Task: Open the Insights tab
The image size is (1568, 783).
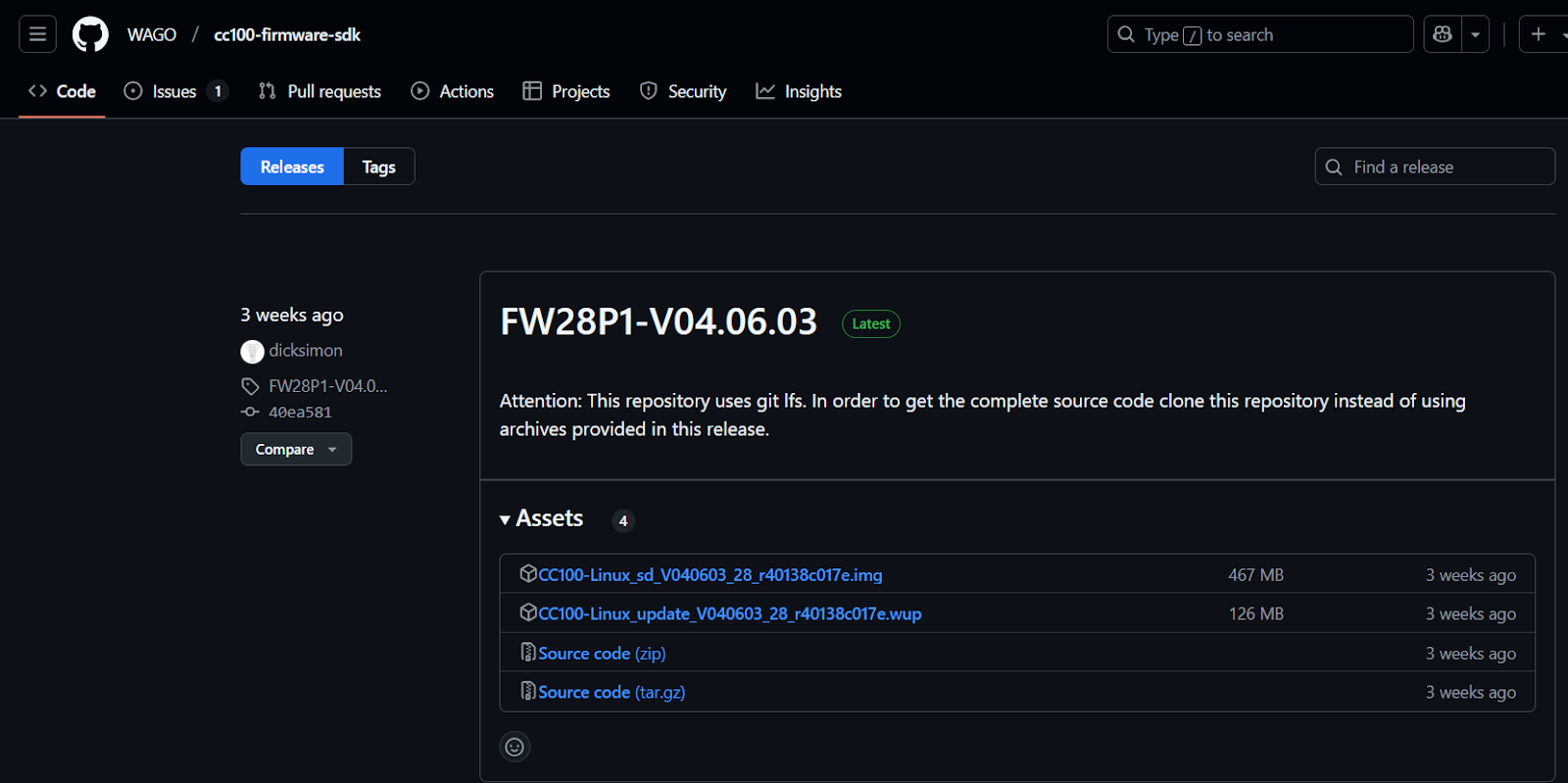Action: tap(799, 91)
